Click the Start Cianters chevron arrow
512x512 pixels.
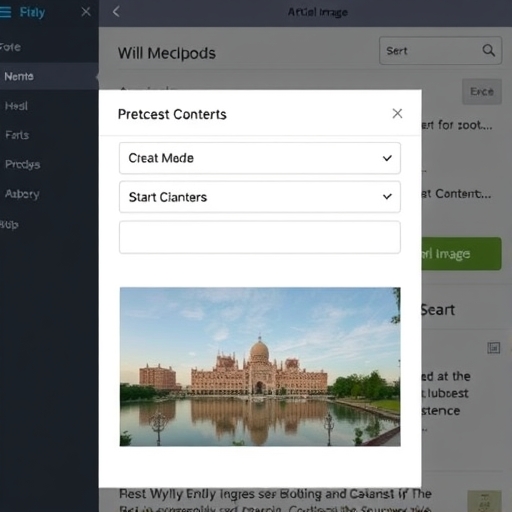pyautogui.click(x=387, y=197)
